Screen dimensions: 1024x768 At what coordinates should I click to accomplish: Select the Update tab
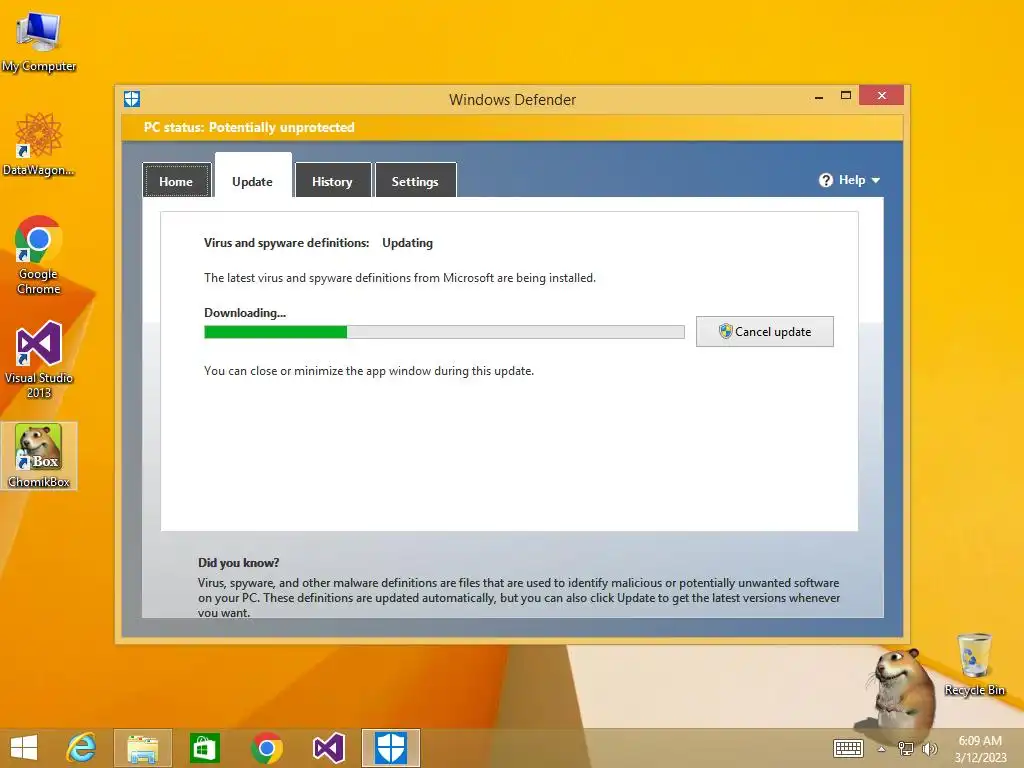point(253,181)
